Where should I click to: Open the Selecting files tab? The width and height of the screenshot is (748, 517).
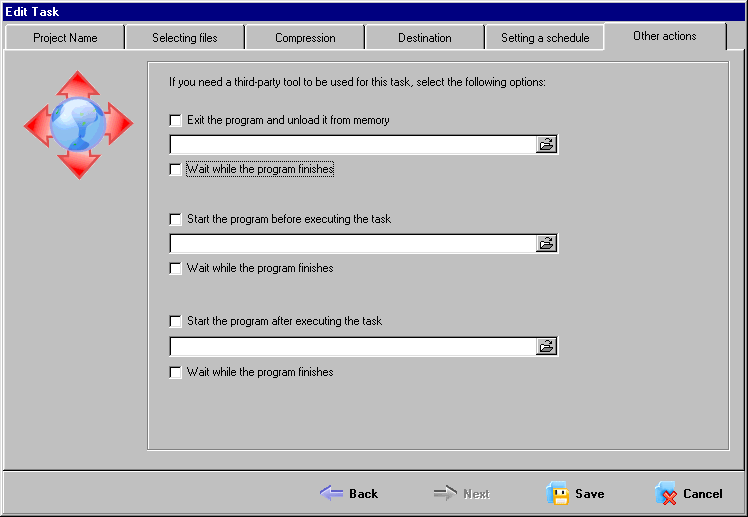185,38
